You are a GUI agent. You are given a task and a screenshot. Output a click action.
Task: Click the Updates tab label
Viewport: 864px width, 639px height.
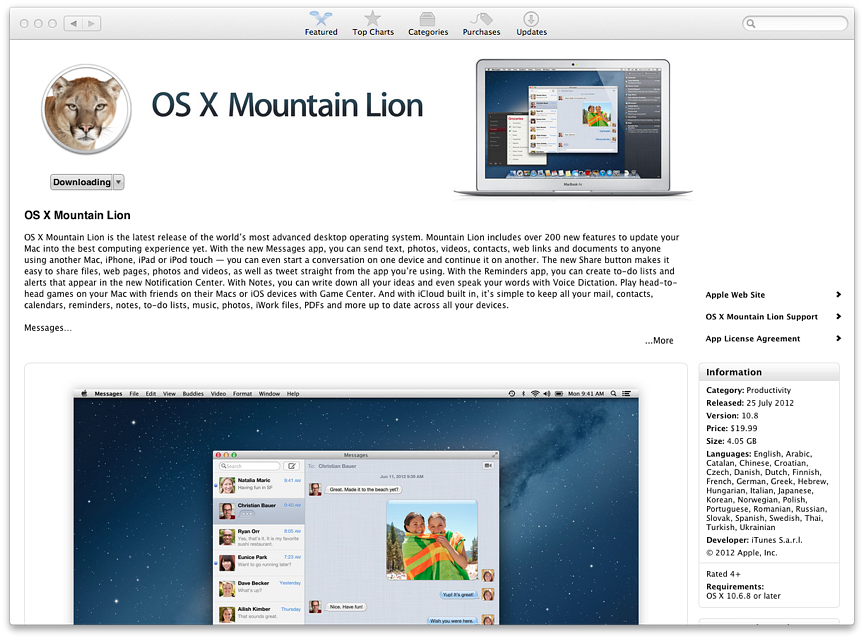[x=531, y=32]
